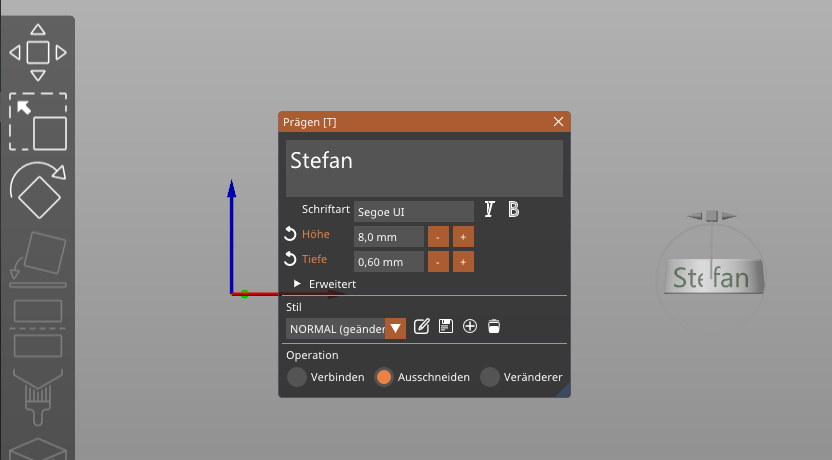The height and width of the screenshot is (460, 832).
Task: Delete the style with trash icon
Action: click(x=494, y=326)
